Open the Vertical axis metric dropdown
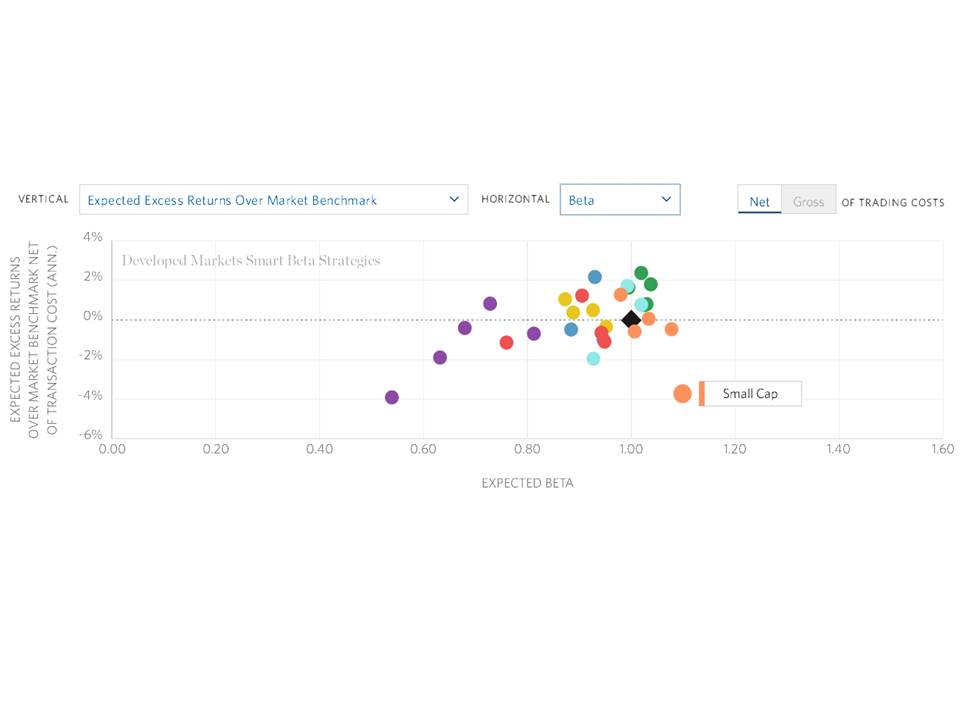This screenshot has width=960, height=720. point(273,200)
